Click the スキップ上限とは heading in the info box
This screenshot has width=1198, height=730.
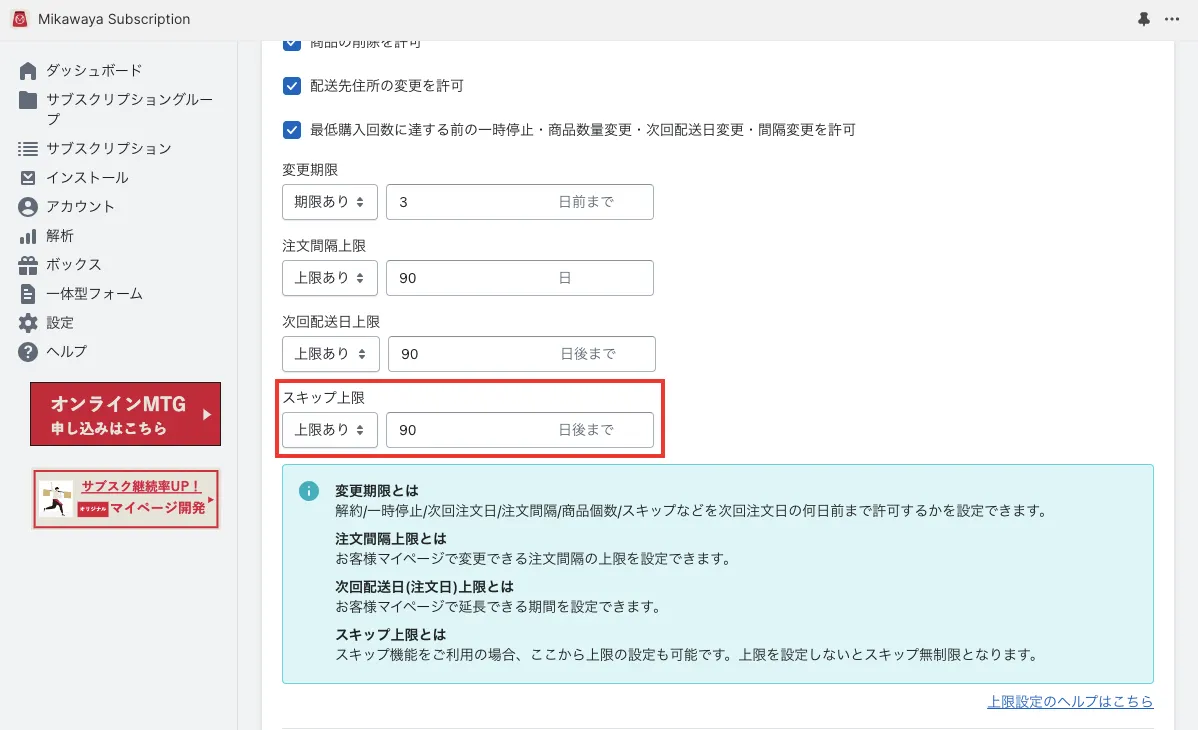tap(390, 634)
